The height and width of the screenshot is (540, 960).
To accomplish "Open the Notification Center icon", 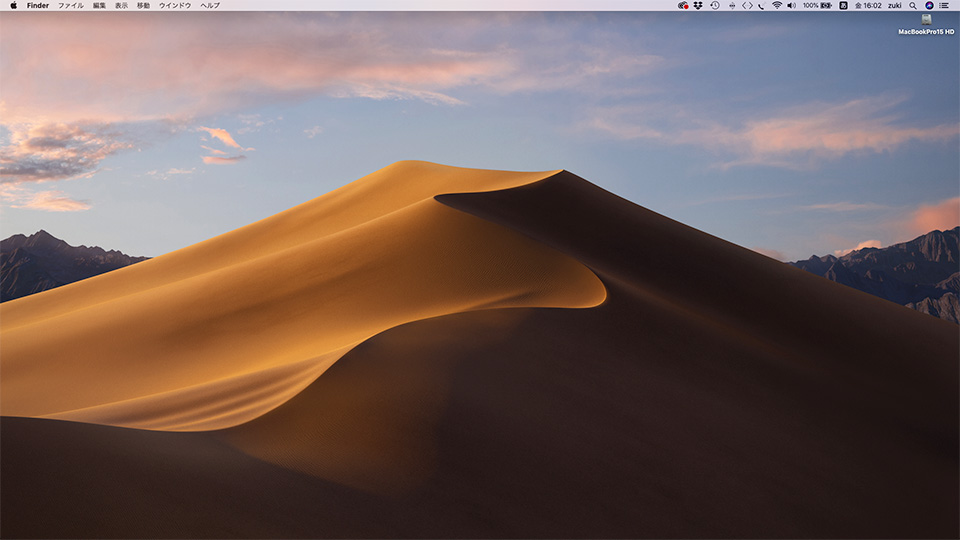I will (x=945, y=6).
